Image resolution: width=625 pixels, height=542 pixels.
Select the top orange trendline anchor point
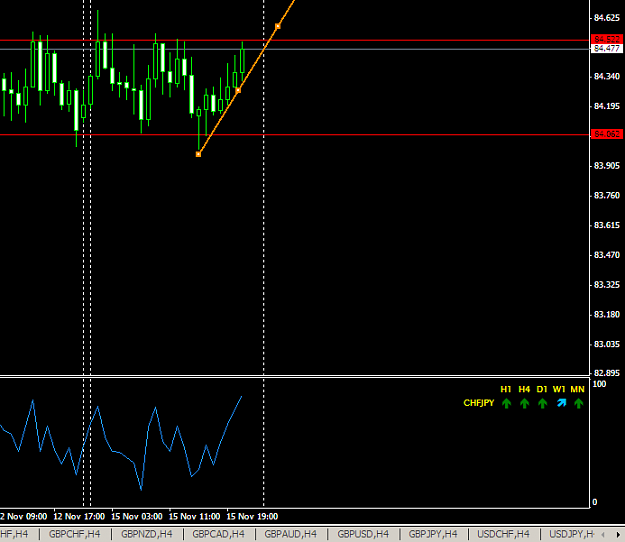(277, 26)
